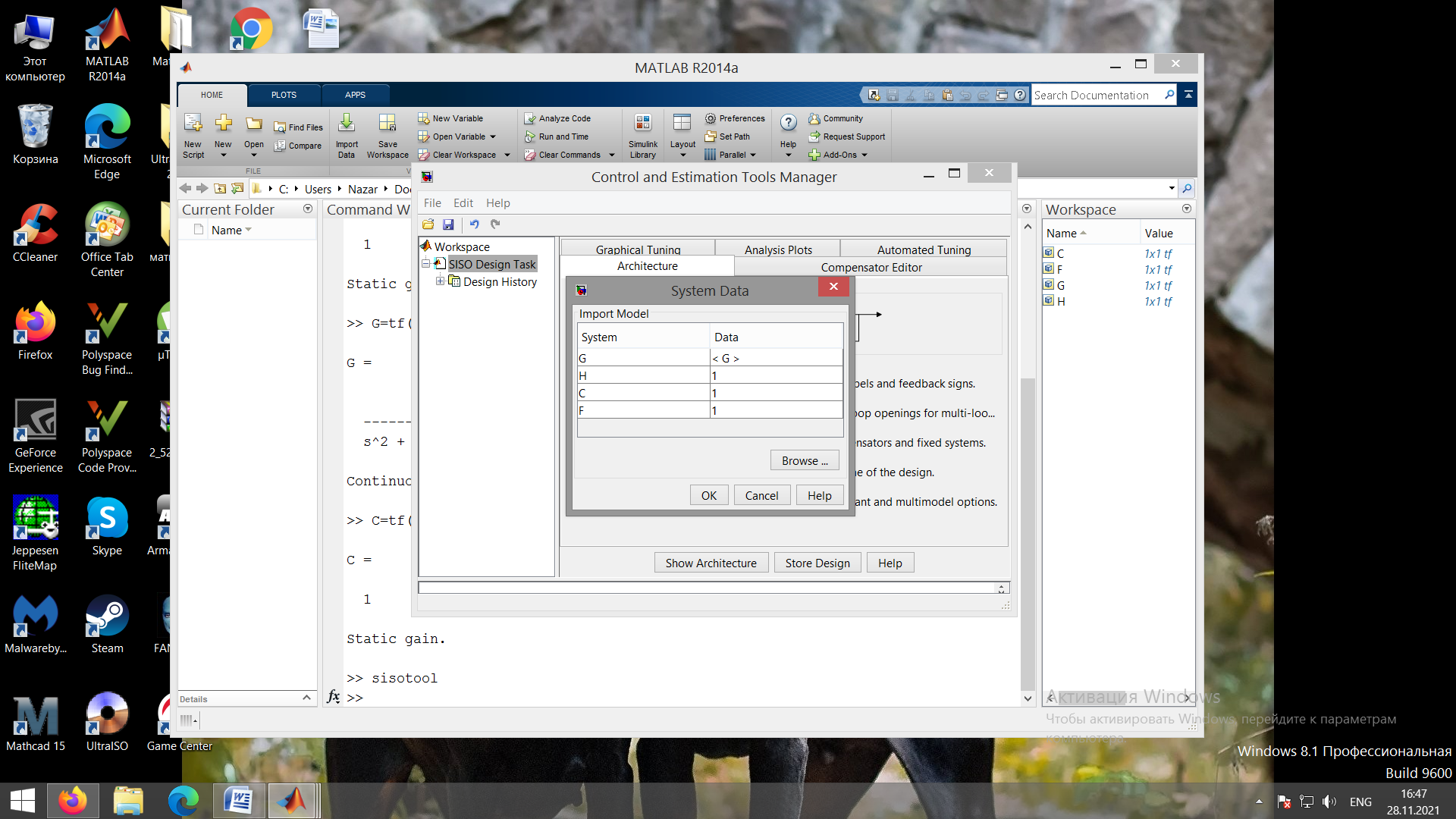Select the Compensator Editor tab
Screen dimensions: 1456x819
871,267
